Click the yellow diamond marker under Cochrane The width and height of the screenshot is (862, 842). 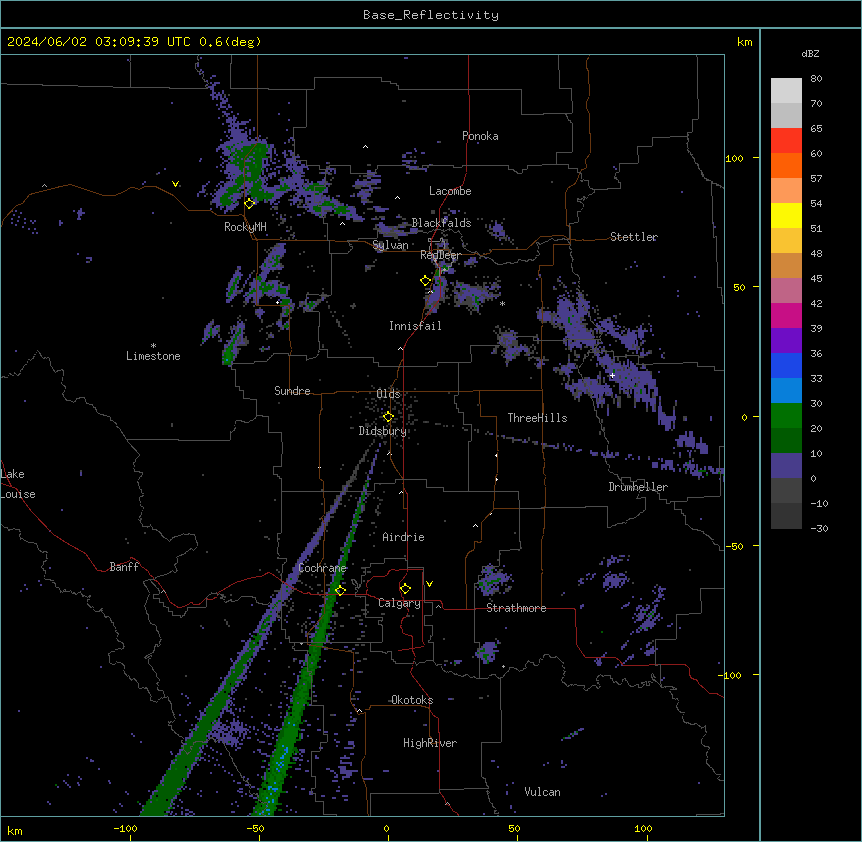coord(340,590)
